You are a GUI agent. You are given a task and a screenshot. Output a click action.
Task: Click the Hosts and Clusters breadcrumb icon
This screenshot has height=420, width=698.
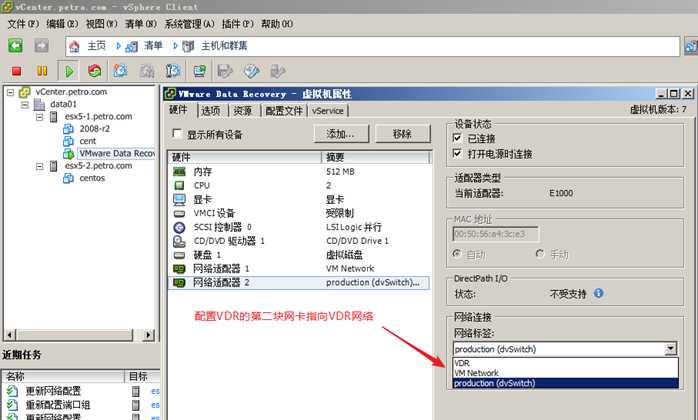tap(188, 46)
